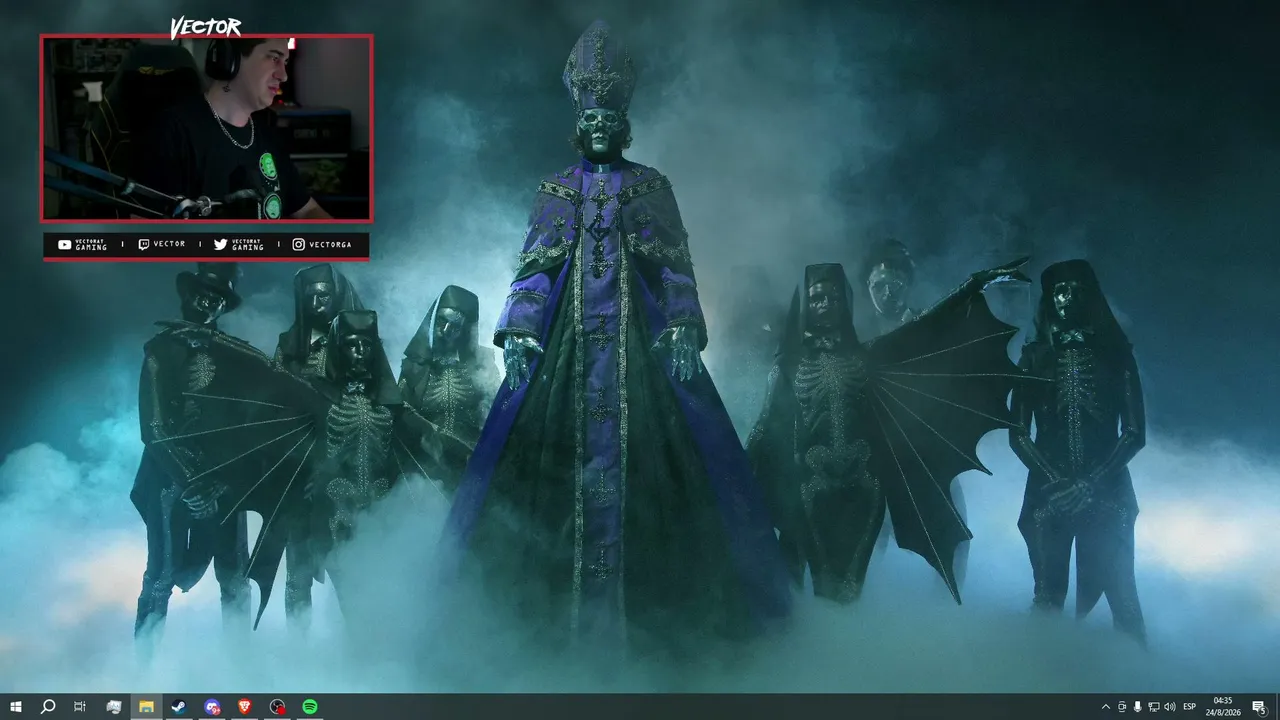
Task: Open File Explorer from the taskbar
Action: pos(146,707)
